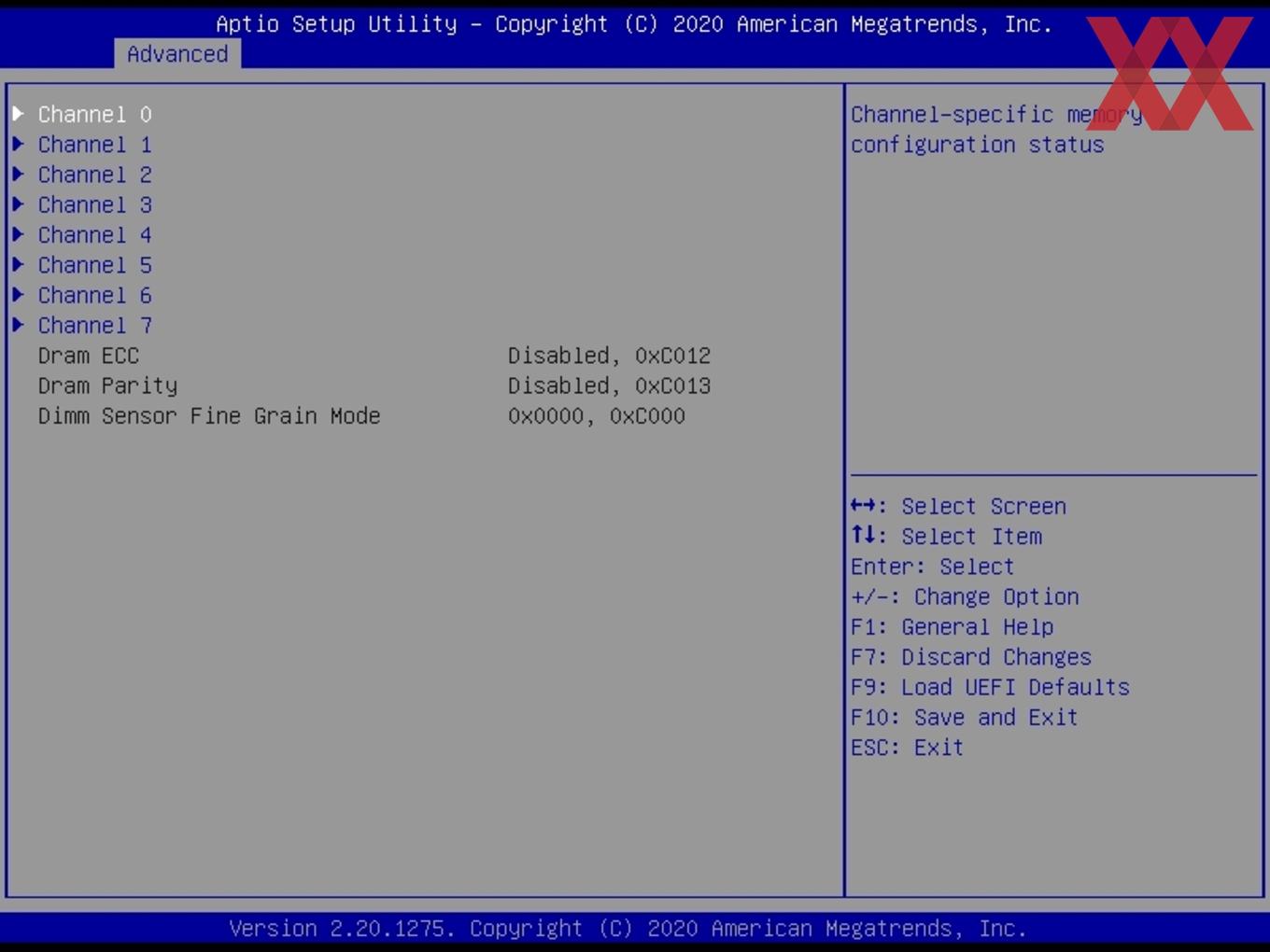
Task: Click the Channel-specific memory configuration status help text
Action: (x=996, y=130)
